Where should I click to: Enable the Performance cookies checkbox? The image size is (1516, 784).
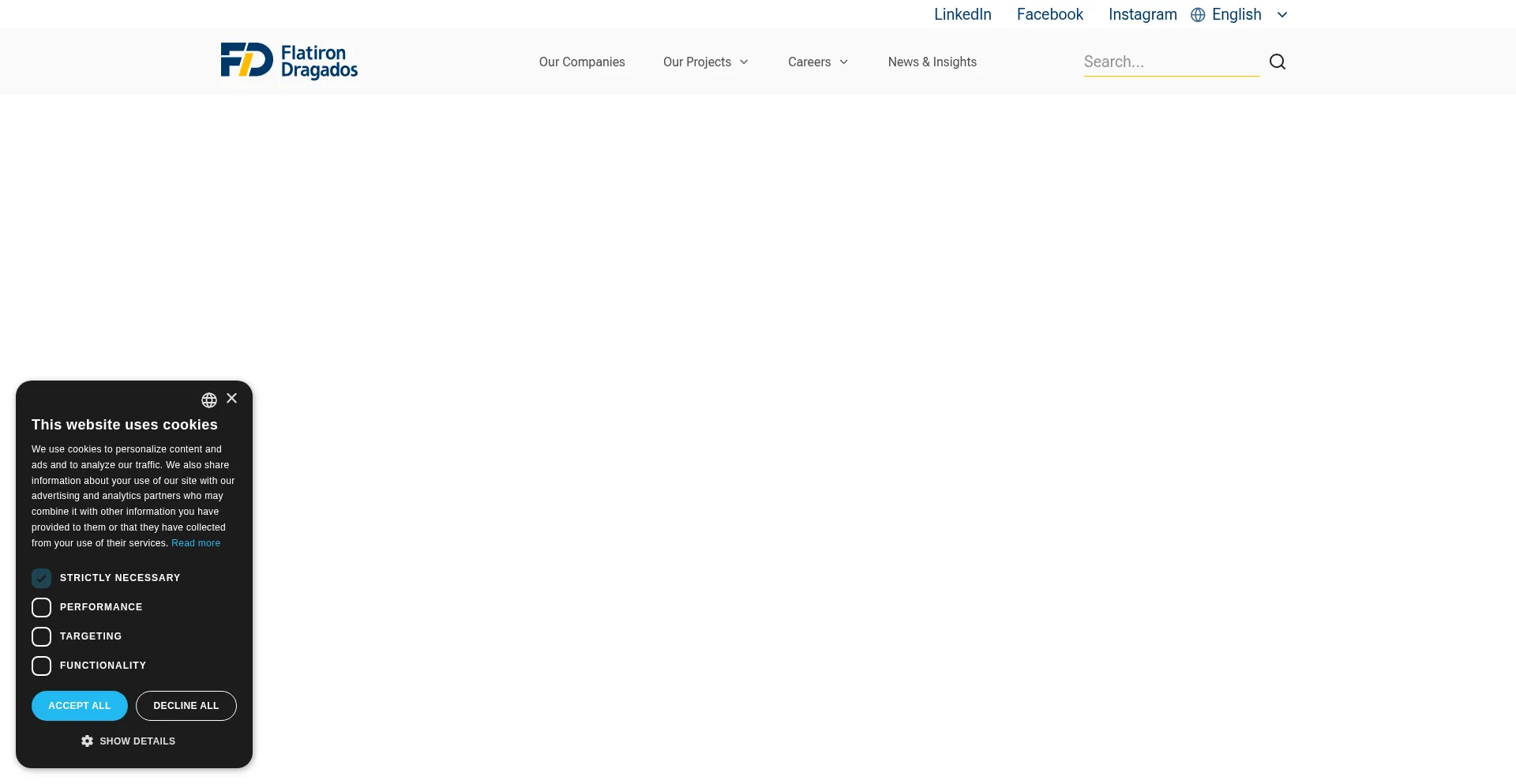42,607
